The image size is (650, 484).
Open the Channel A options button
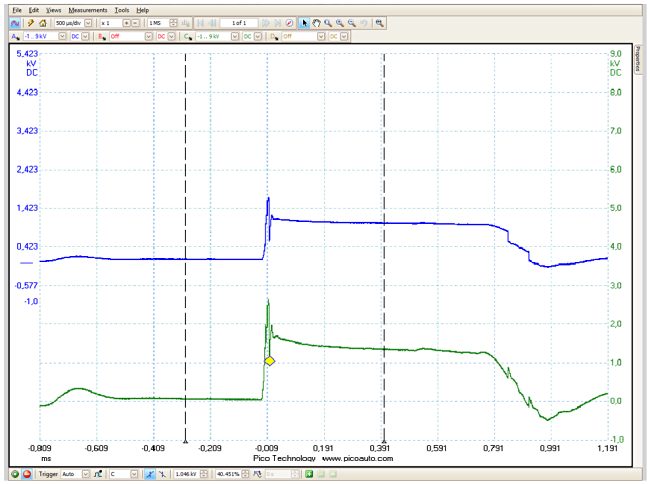(x=14, y=35)
